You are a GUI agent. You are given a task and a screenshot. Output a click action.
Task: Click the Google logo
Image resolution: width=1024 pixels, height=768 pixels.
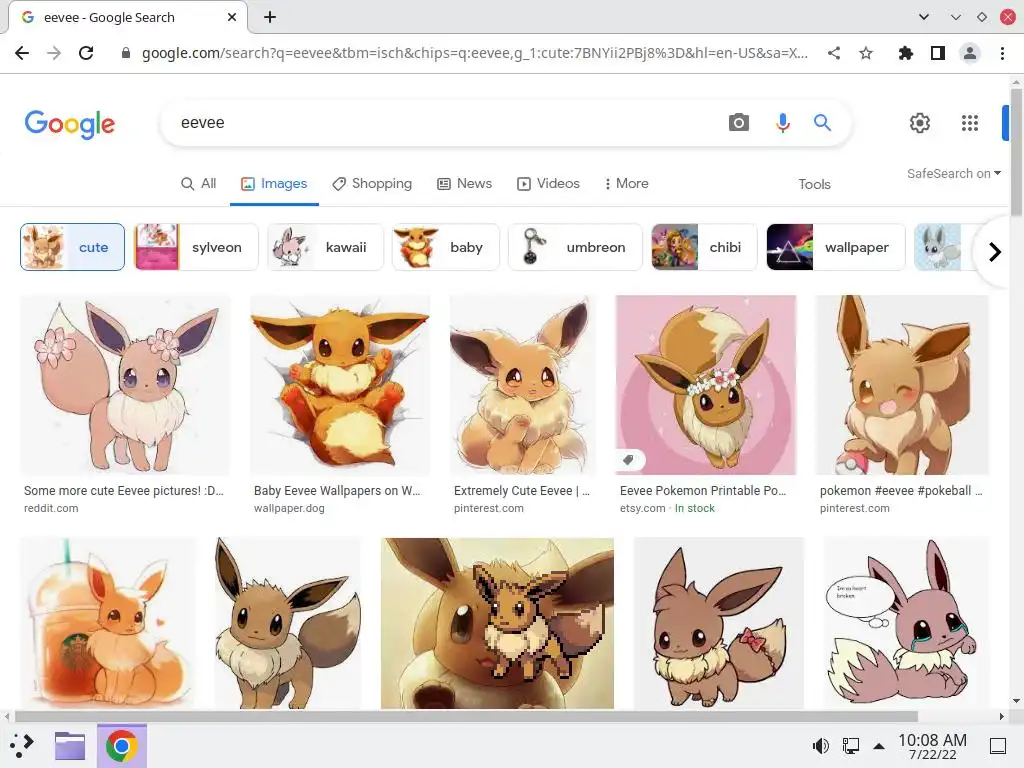point(70,124)
